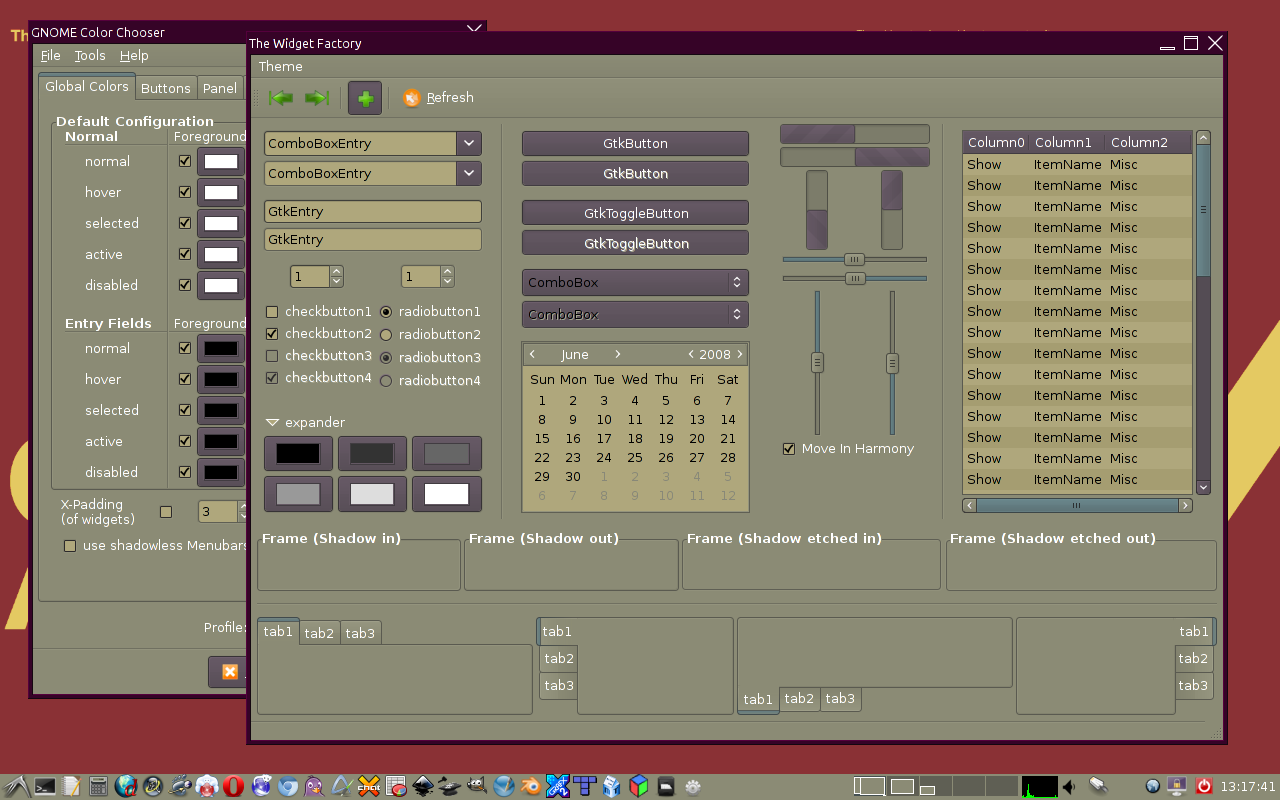
Task: Click the second GtkToggleButton
Action: click(635, 243)
